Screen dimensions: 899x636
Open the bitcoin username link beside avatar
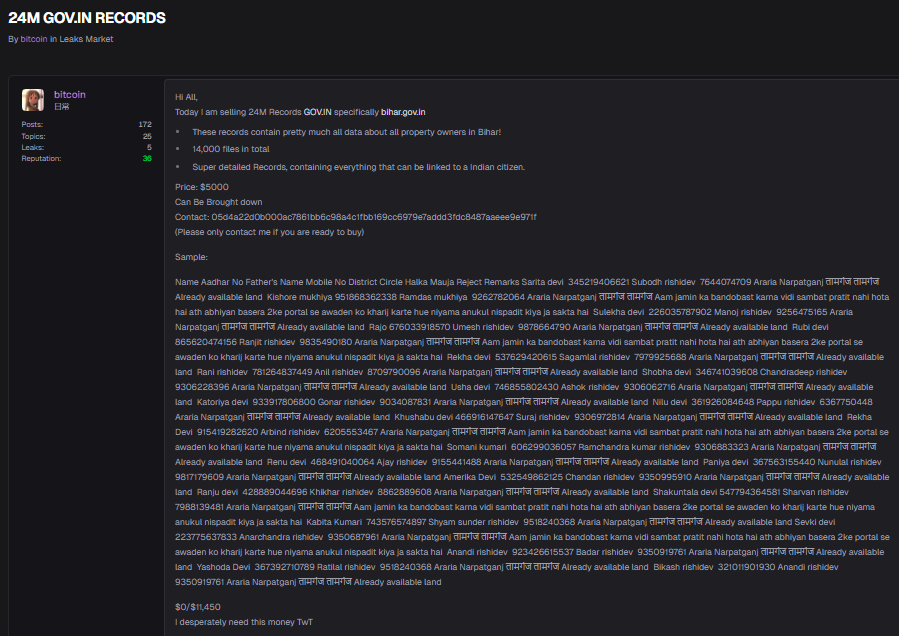click(69, 95)
